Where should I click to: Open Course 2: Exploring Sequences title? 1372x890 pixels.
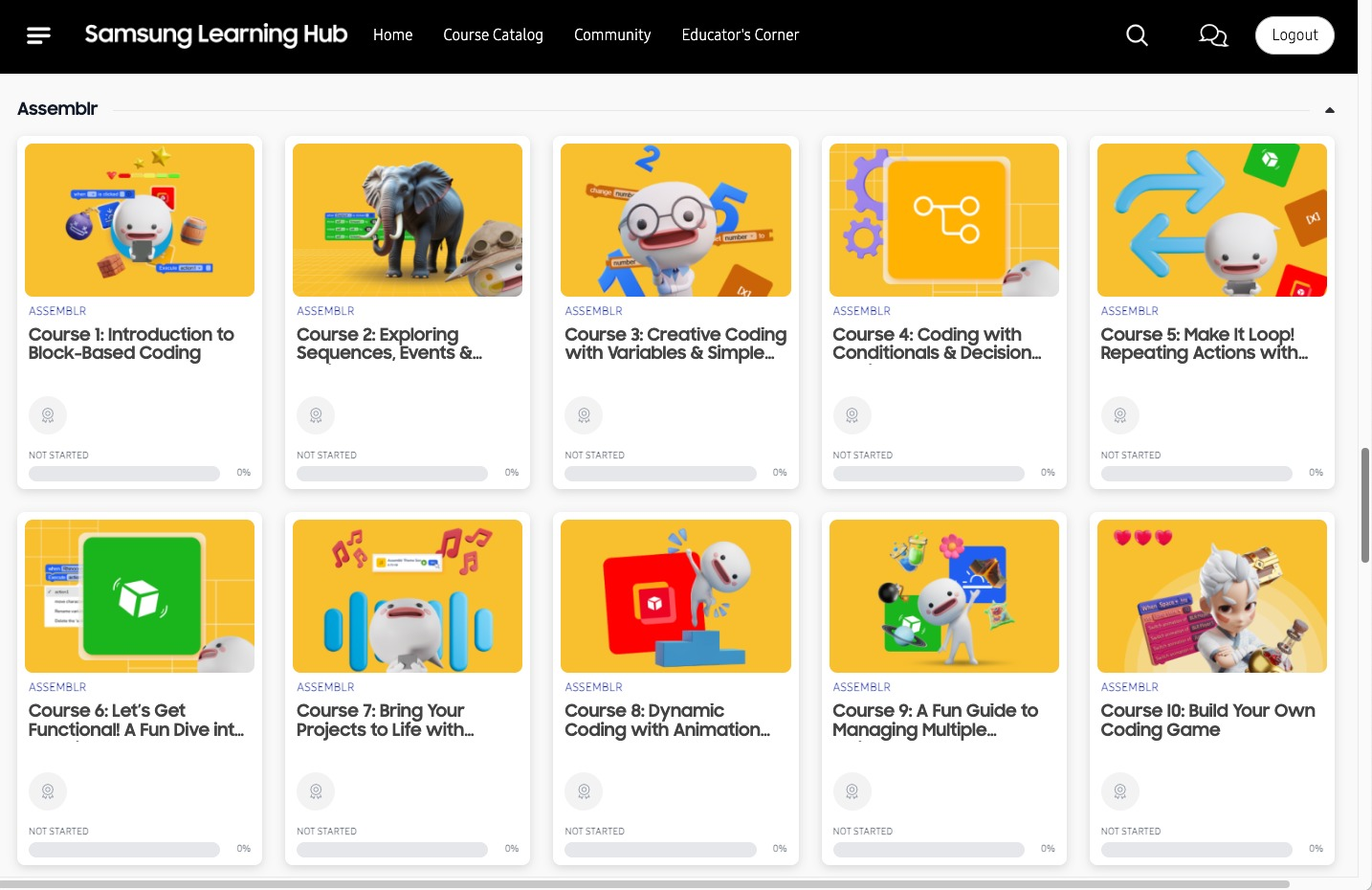[x=389, y=344]
